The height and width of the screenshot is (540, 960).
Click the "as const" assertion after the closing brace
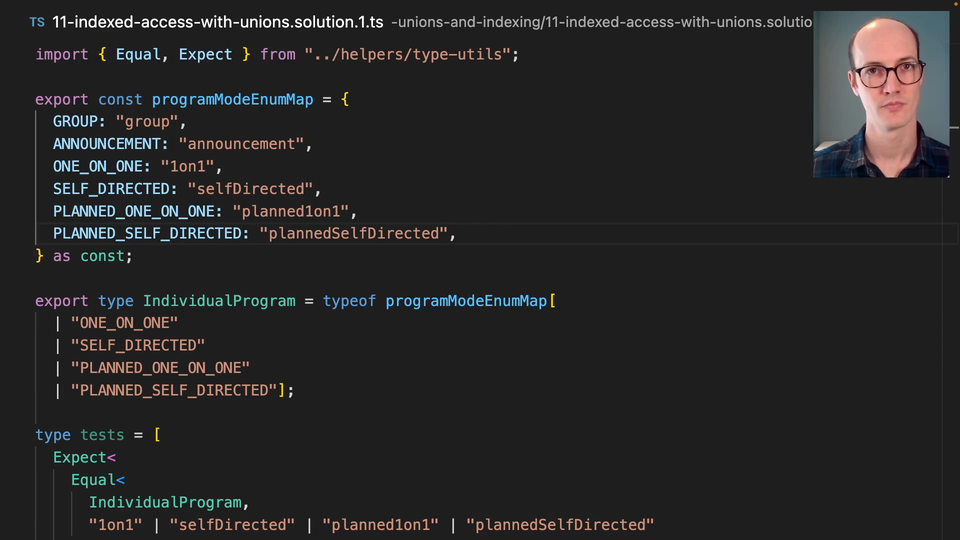click(x=92, y=256)
